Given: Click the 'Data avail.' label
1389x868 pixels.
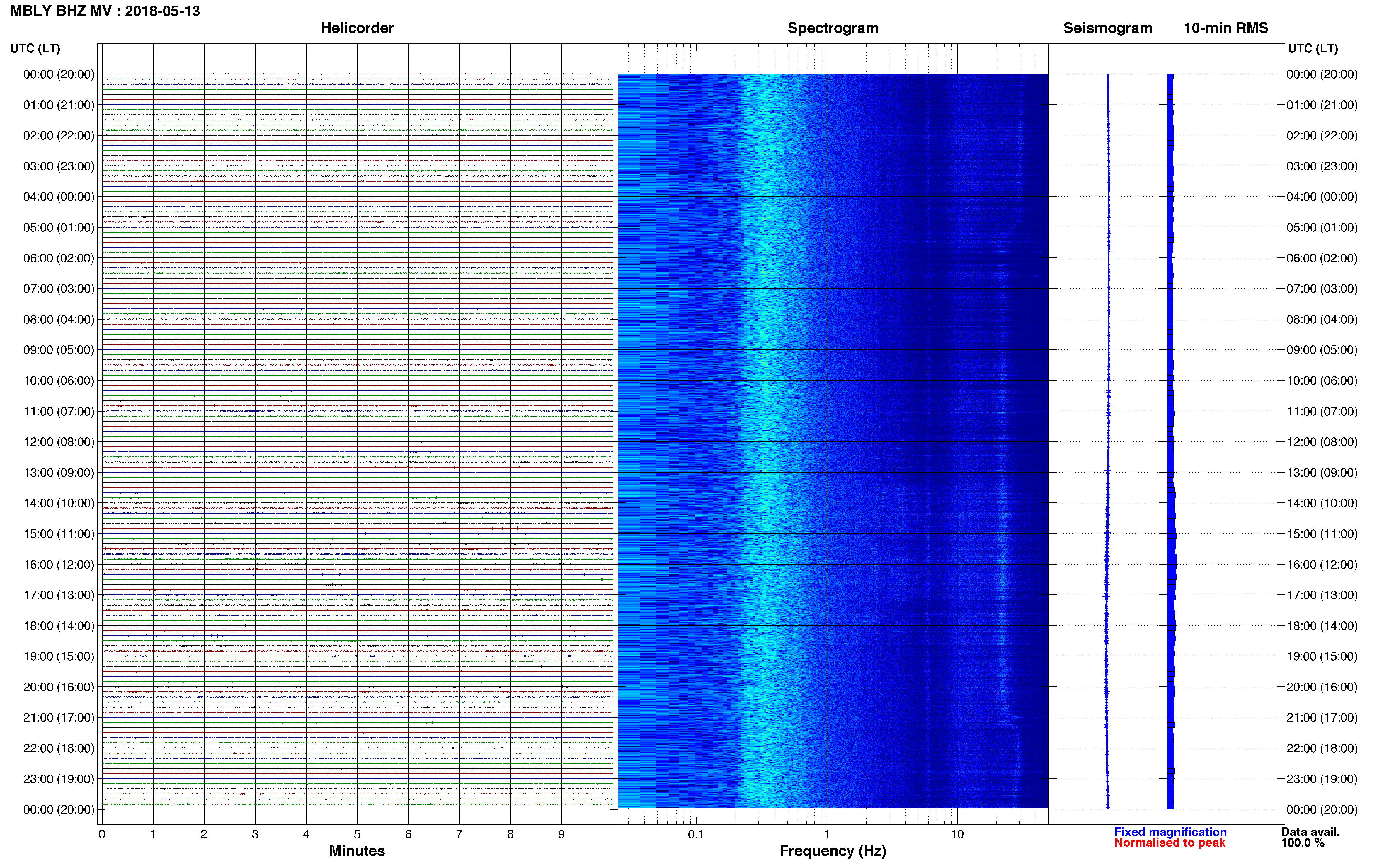Looking at the screenshot, I should [x=1310, y=832].
